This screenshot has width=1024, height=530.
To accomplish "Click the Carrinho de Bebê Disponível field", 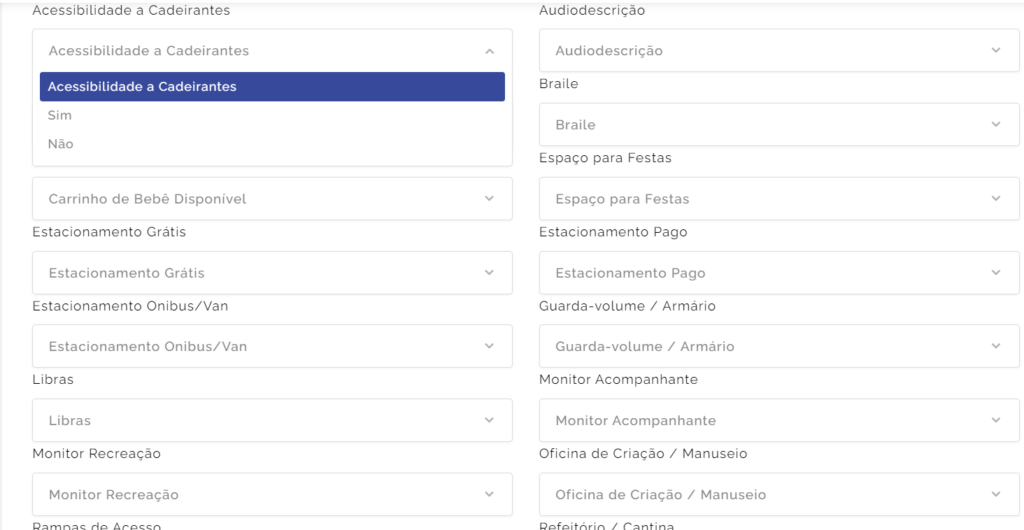I will coord(272,198).
